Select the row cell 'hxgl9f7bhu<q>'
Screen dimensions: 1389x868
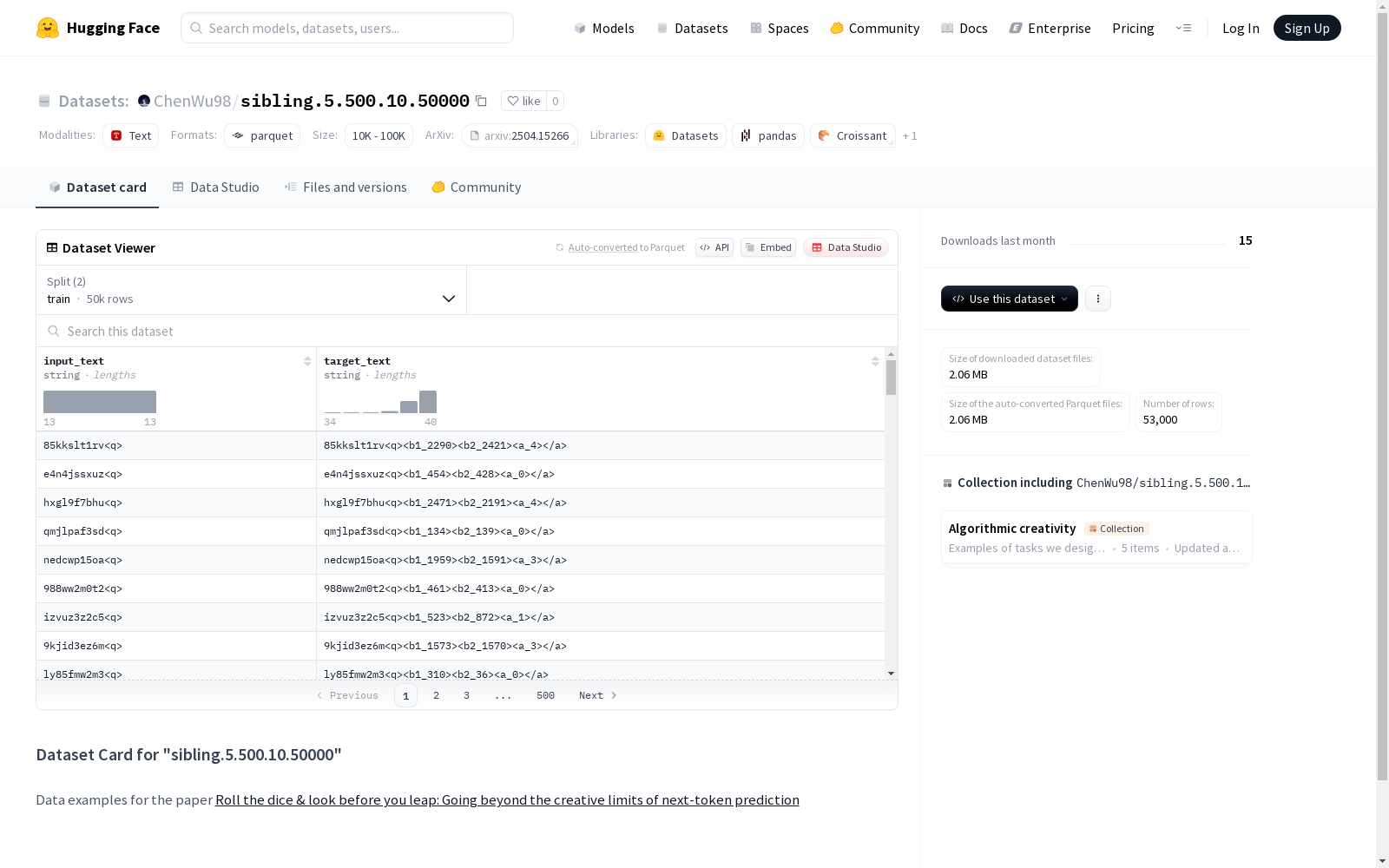click(x=176, y=503)
